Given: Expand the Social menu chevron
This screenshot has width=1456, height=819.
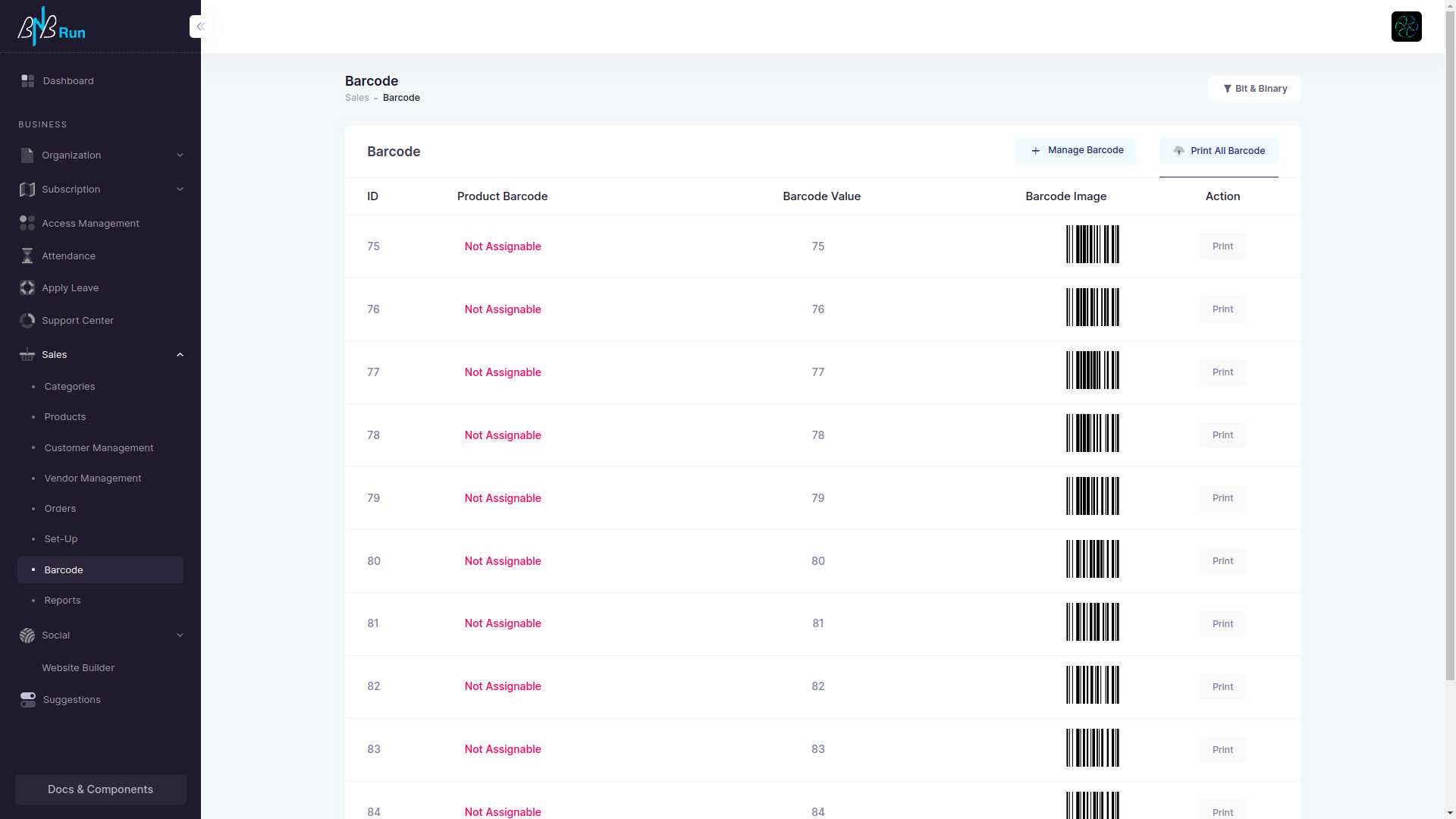Looking at the screenshot, I should coord(180,635).
